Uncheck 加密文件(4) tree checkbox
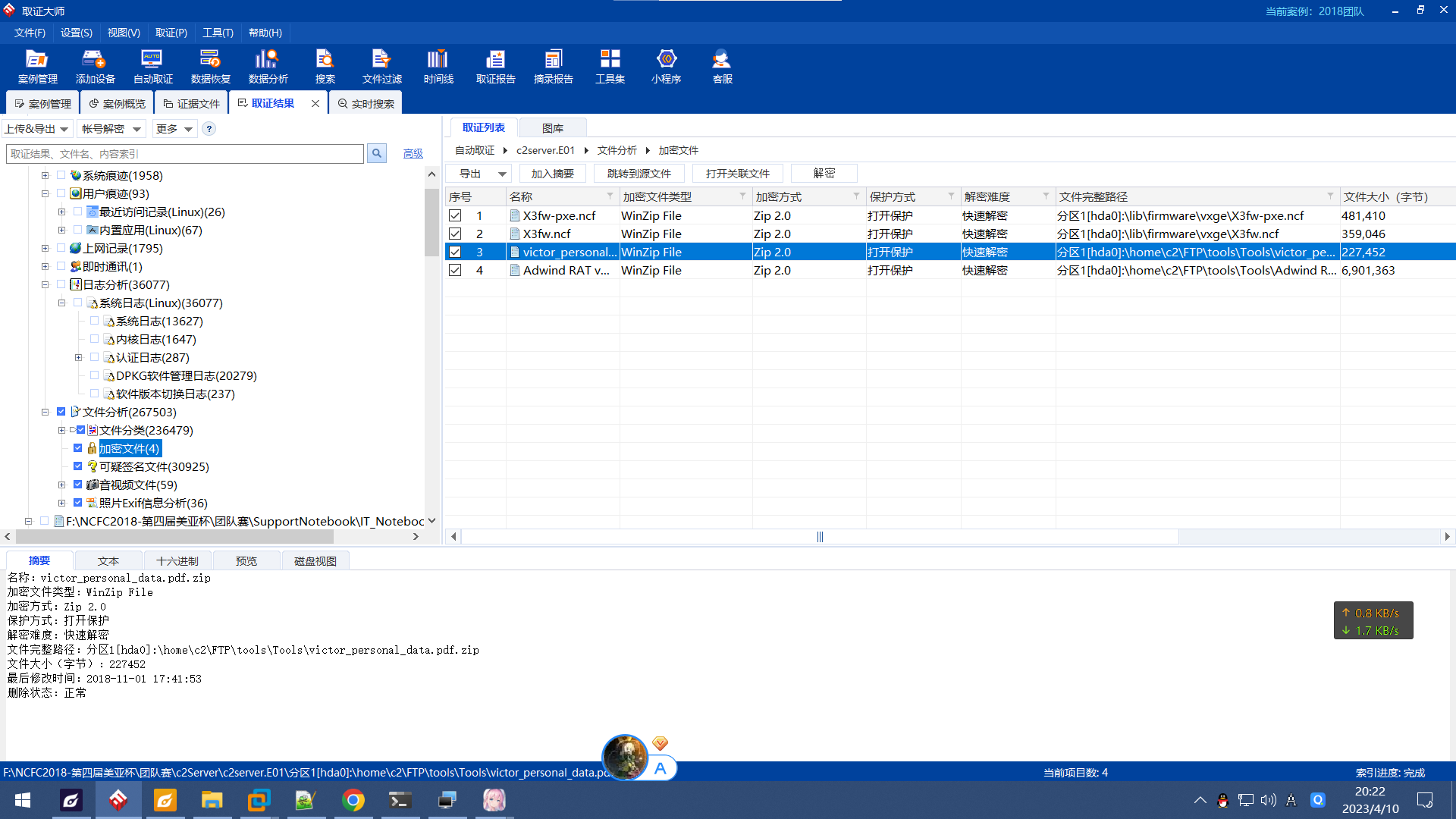1456x819 pixels. [x=78, y=448]
